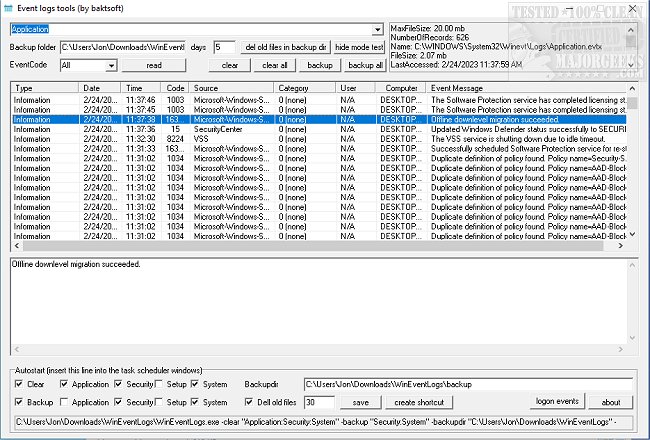Click the about button
This screenshot has height=440, width=650.
tap(611, 402)
